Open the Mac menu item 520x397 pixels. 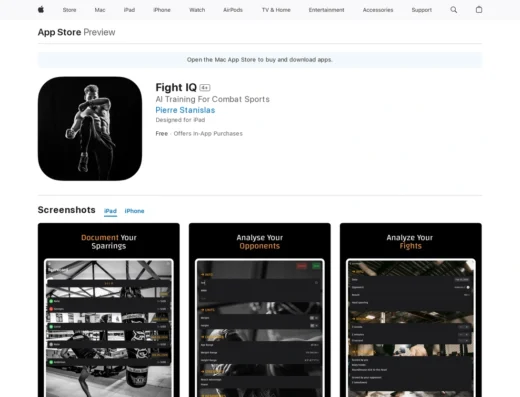100,10
